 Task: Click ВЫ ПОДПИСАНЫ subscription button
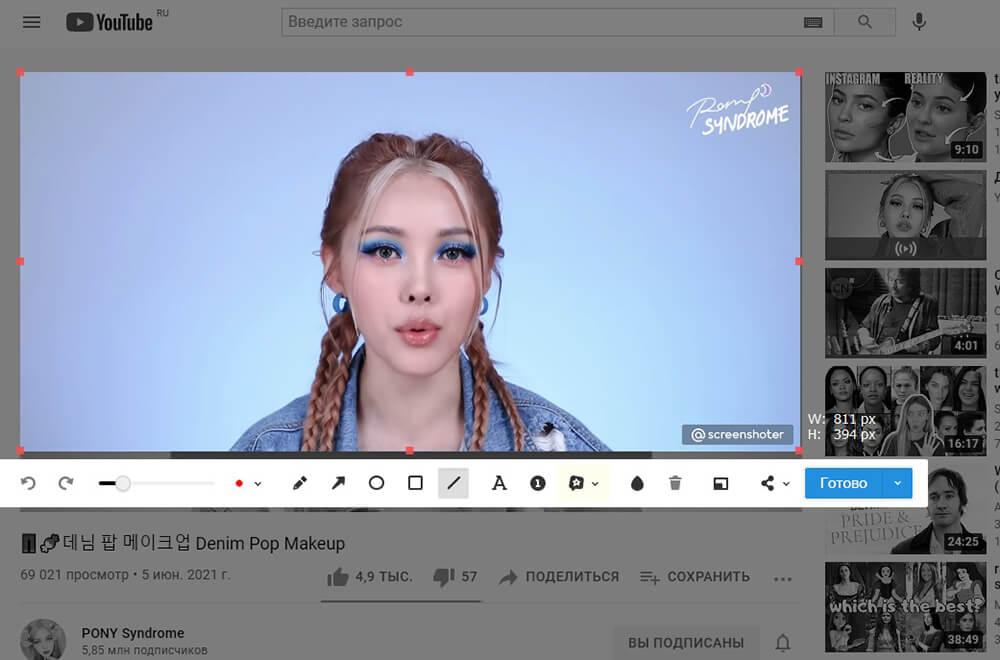pos(686,642)
